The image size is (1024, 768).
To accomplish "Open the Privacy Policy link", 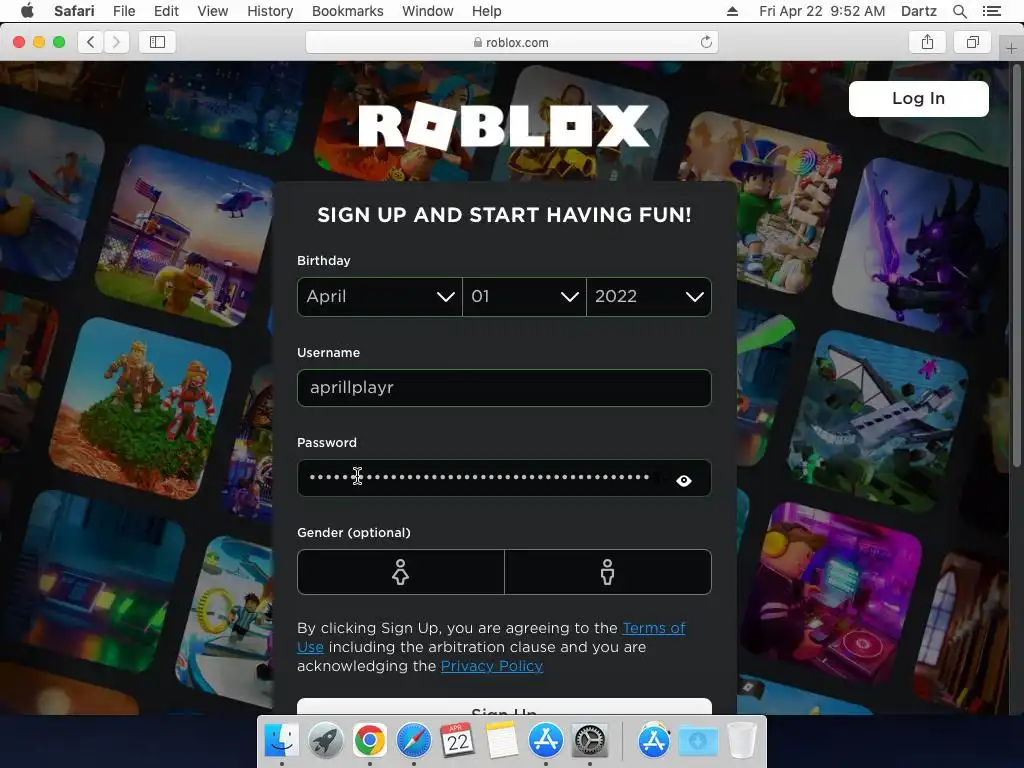I will pyautogui.click(x=492, y=666).
